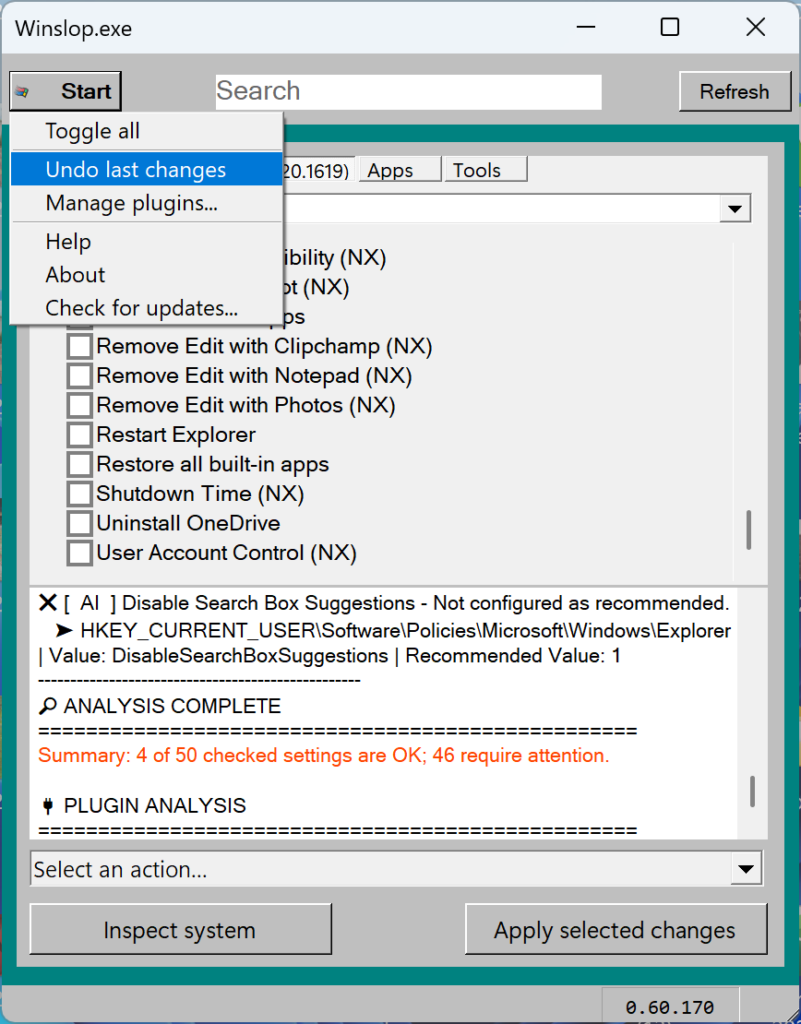The image size is (801, 1024).
Task: Click the Start button with logo icon
Action: (x=66, y=92)
